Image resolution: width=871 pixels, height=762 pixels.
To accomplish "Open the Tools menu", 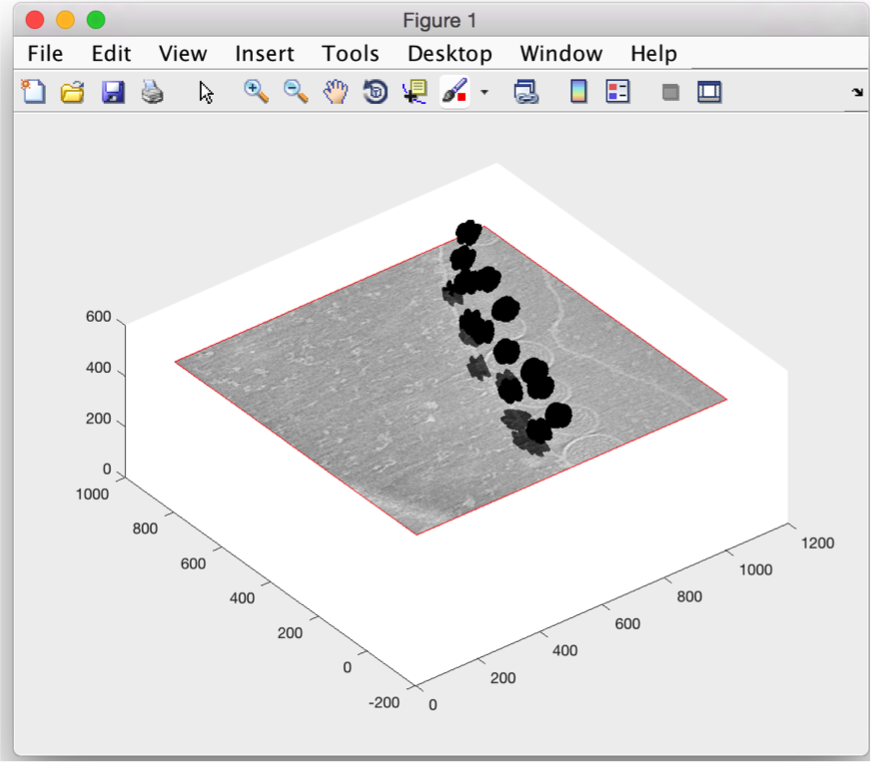I will click(351, 54).
